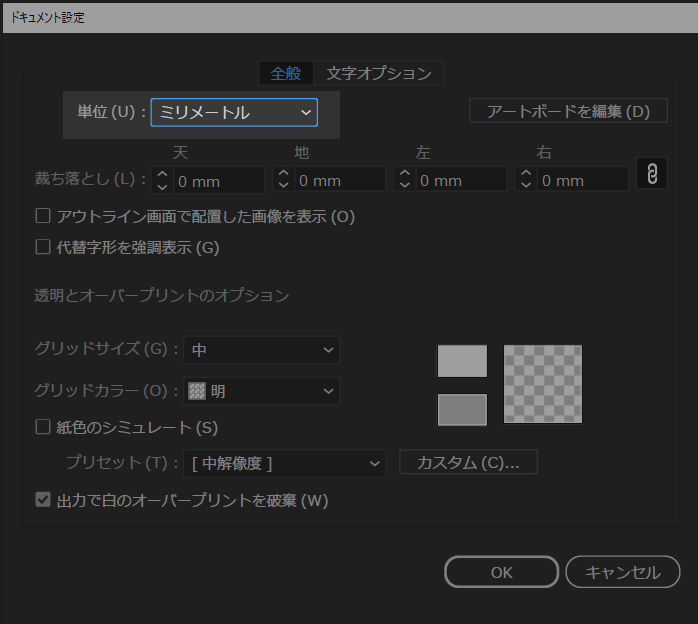Image resolution: width=698 pixels, height=624 pixels.
Task: Enable アウトライン画面で配置した画像を表示 checkbox
Action: [43, 216]
